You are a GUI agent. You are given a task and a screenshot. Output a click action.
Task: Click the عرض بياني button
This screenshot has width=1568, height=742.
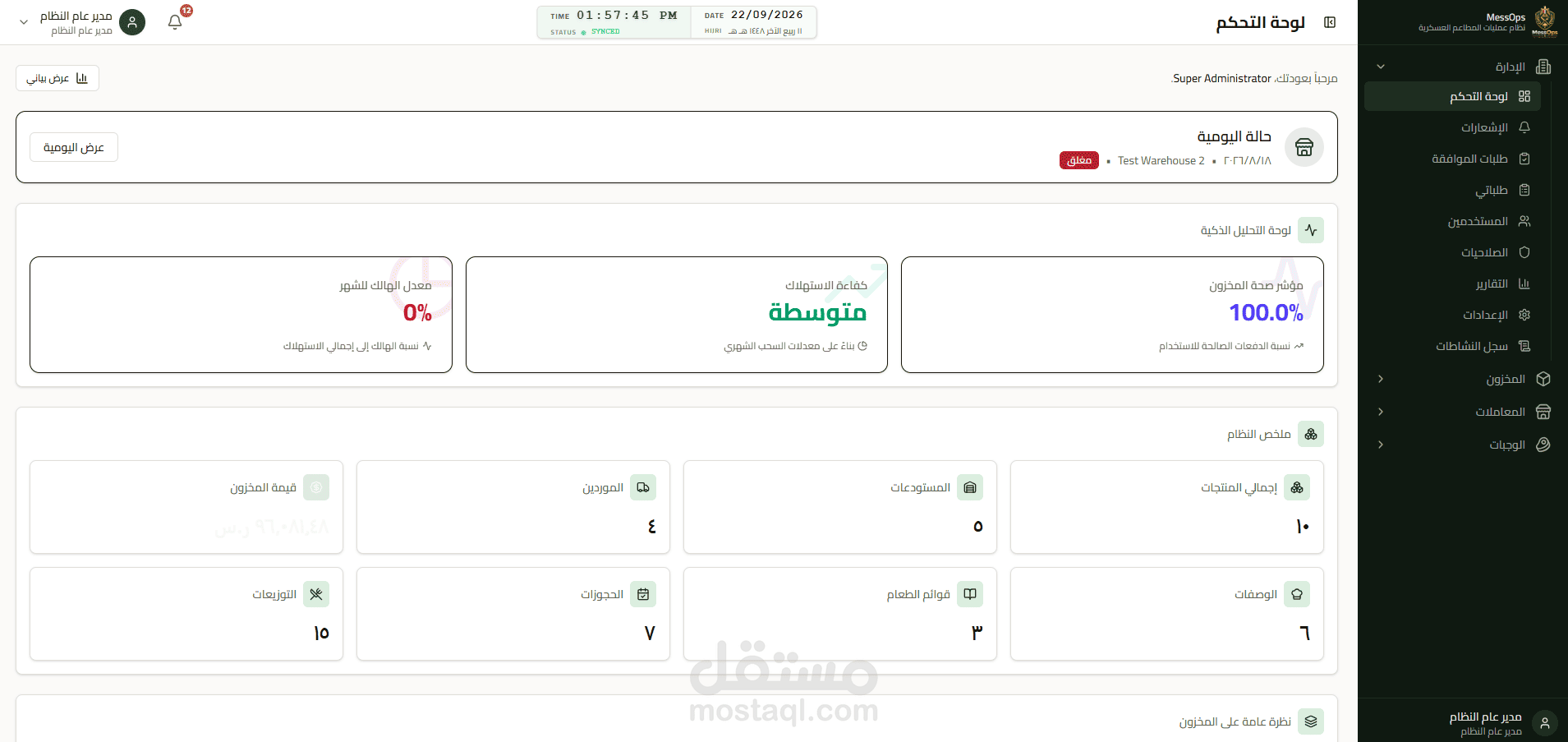pos(57,78)
